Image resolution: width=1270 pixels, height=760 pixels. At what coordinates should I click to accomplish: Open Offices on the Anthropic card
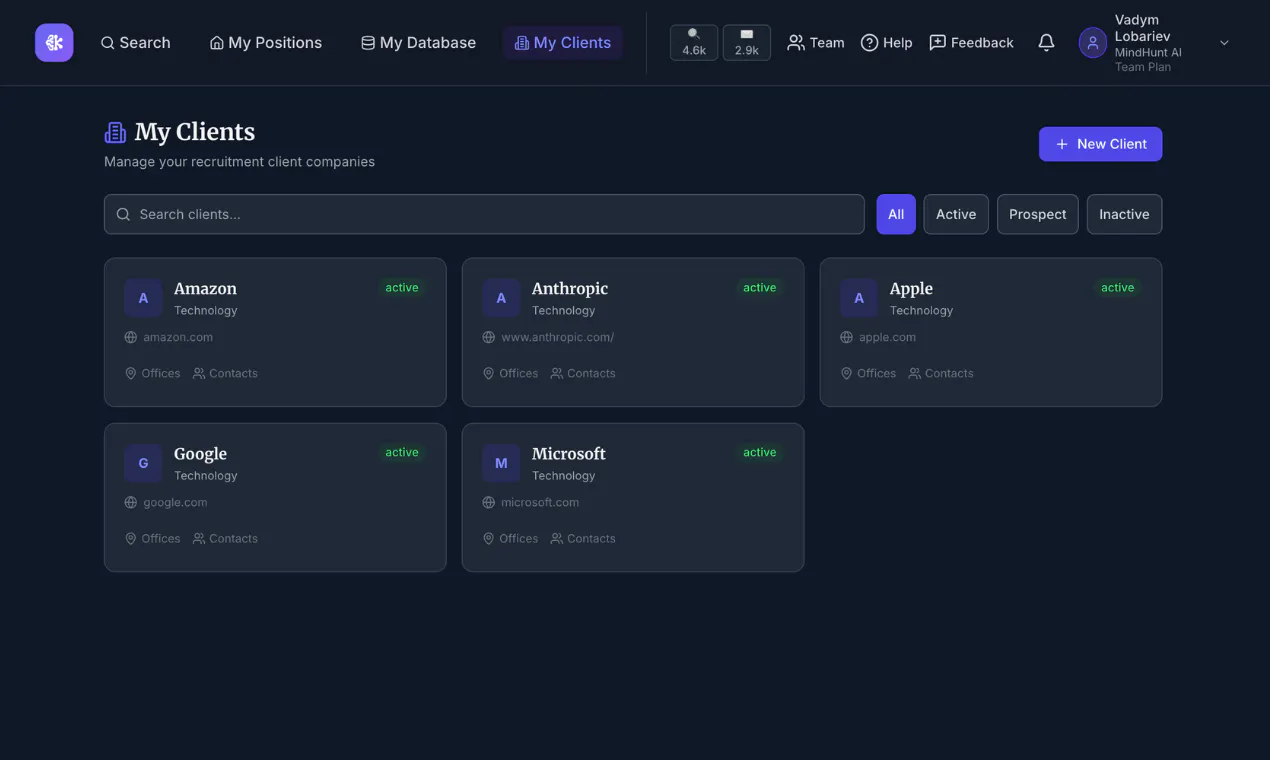(510, 373)
